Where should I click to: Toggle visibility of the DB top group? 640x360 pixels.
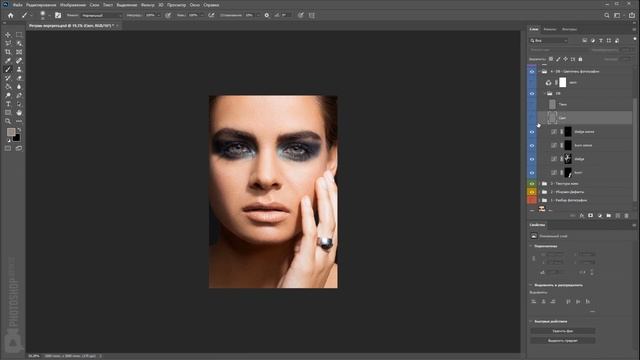tap(532, 71)
